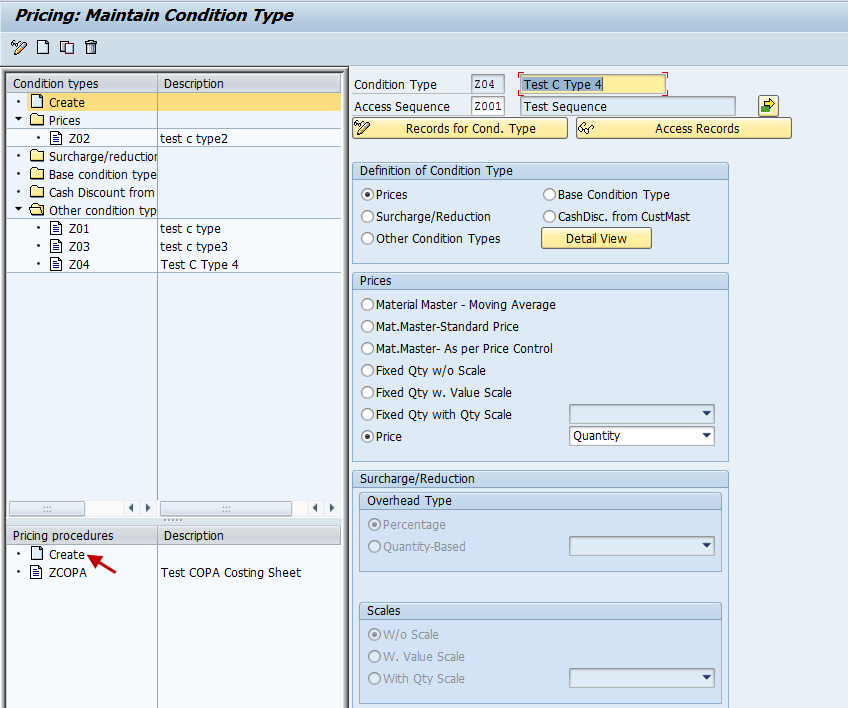Click the yellow arrow icon next to Test Sequence
Image resolution: width=848 pixels, height=708 pixels.
coord(769,104)
